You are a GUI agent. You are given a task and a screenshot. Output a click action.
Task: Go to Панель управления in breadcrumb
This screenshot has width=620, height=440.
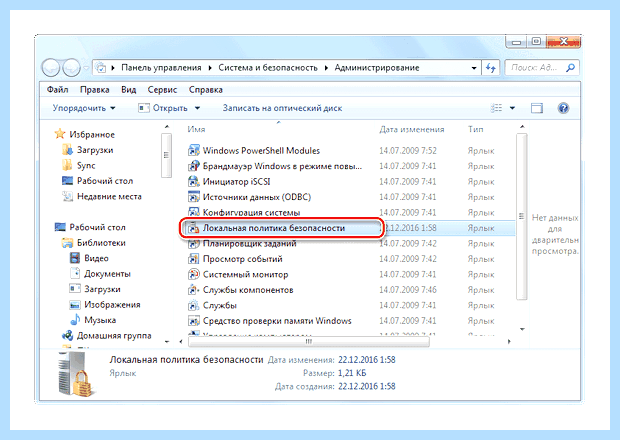[161, 68]
